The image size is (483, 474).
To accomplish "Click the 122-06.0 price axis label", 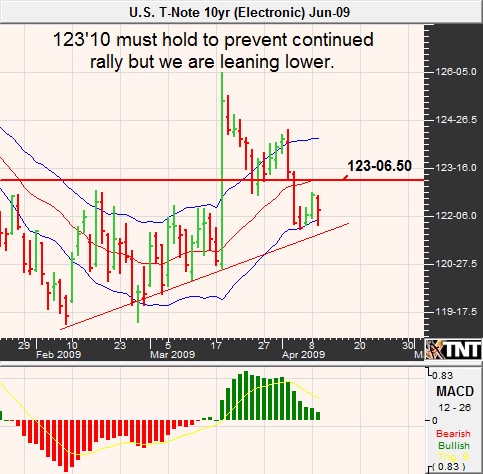I will tap(456, 216).
